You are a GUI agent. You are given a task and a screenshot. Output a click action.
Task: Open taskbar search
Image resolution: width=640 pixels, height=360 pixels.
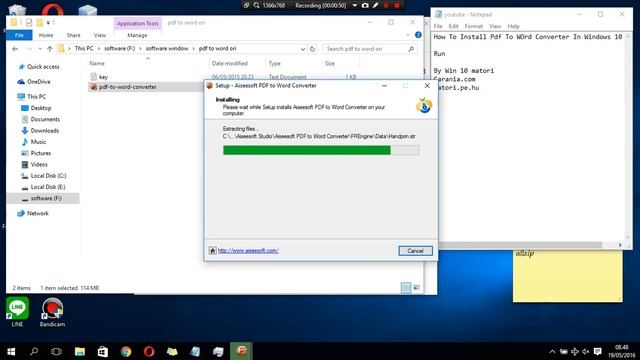[34, 351]
